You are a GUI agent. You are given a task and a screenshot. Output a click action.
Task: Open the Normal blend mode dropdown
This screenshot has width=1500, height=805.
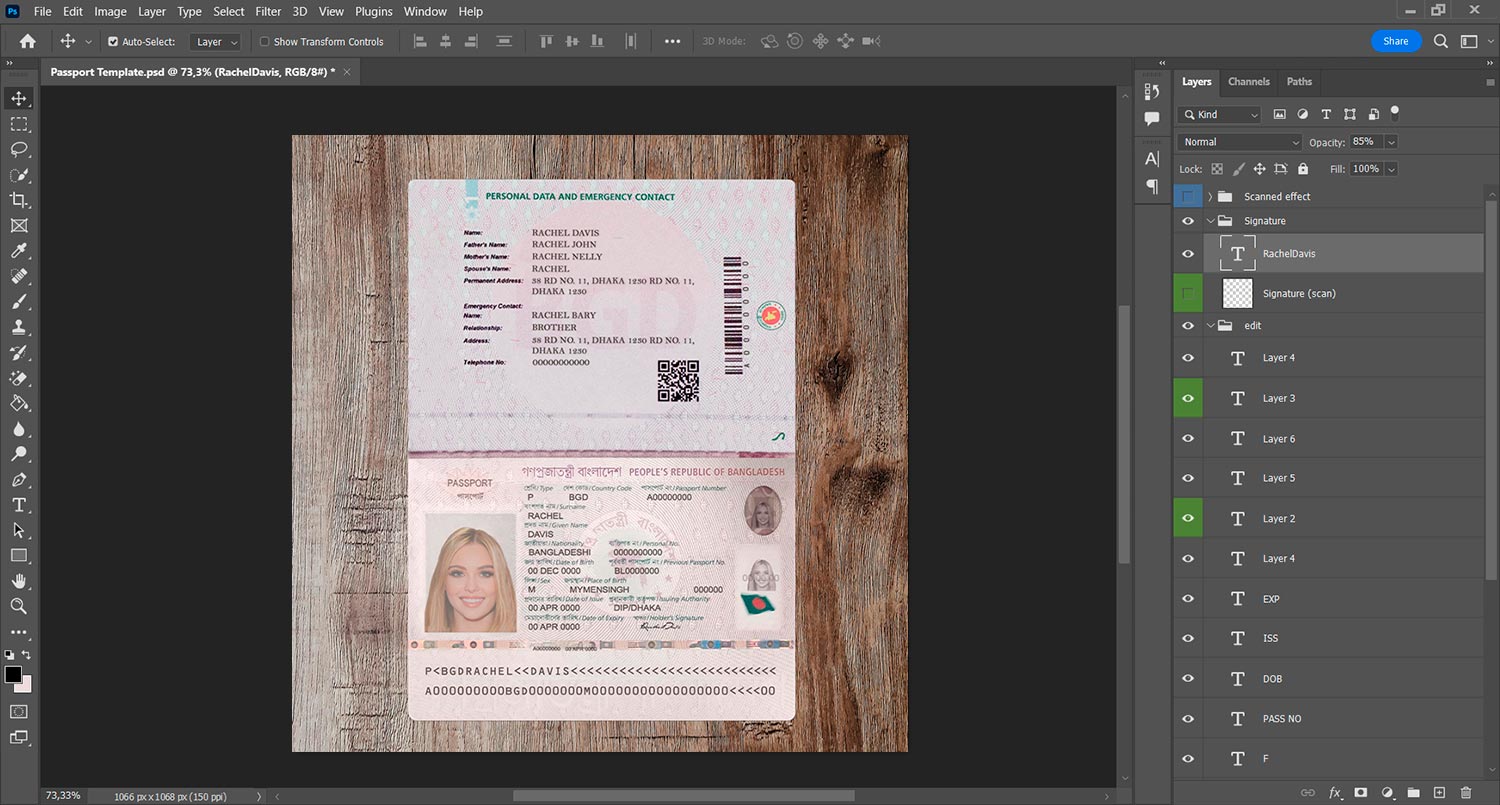[x=1240, y=142]
